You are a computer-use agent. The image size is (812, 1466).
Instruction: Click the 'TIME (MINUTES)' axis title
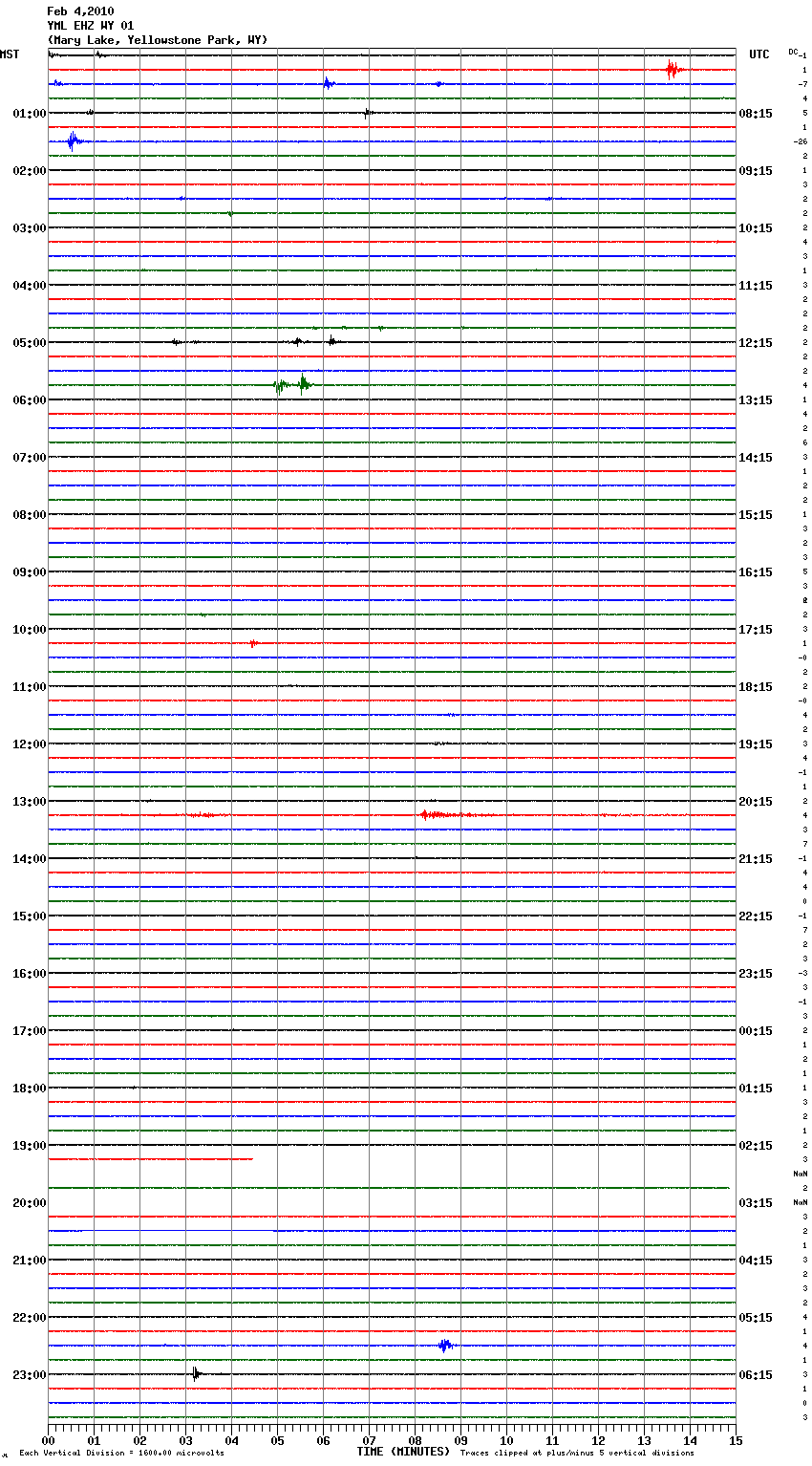403,1452
